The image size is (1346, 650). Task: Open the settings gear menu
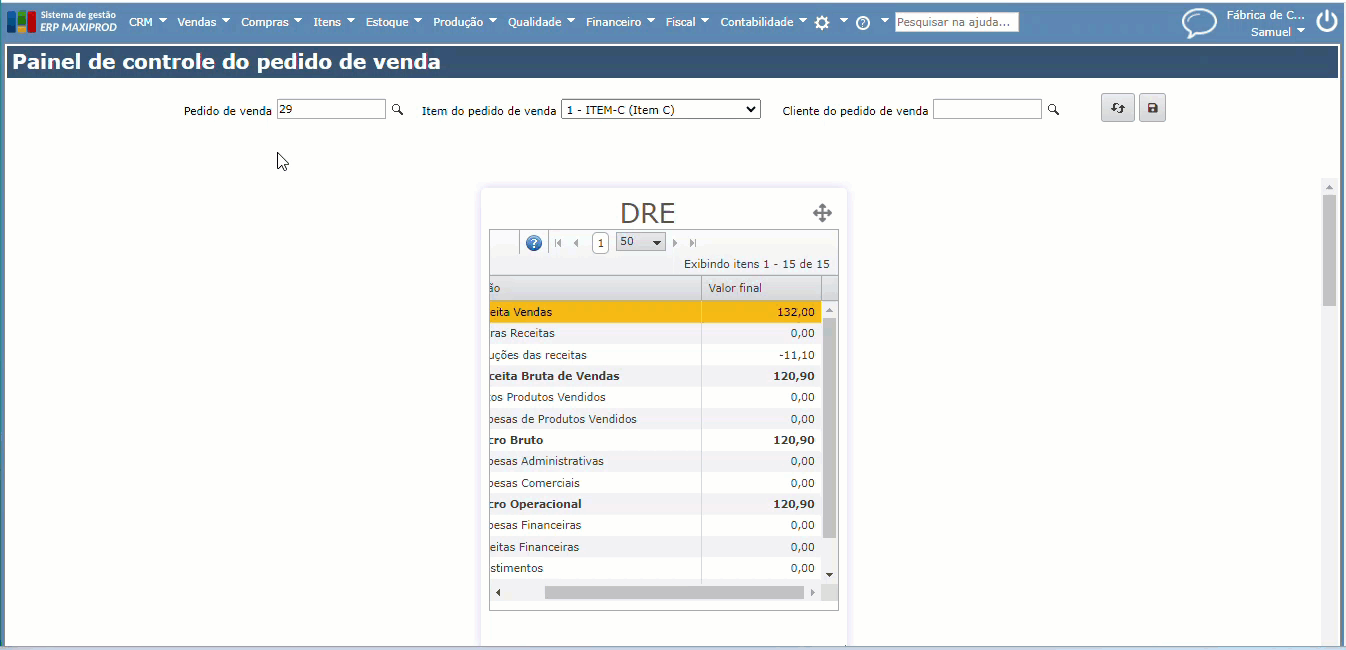click(x=822, y=22)
